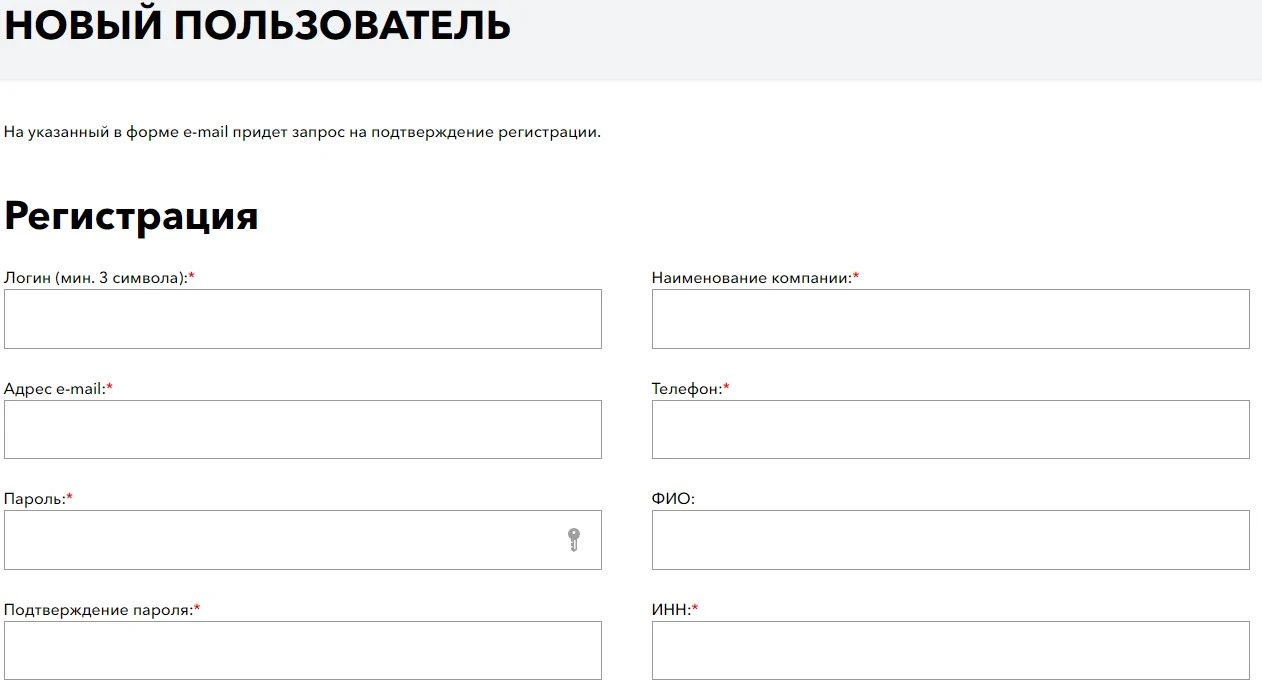
Task: Click the Телефон field label
Action: click(x=684, y=389)
